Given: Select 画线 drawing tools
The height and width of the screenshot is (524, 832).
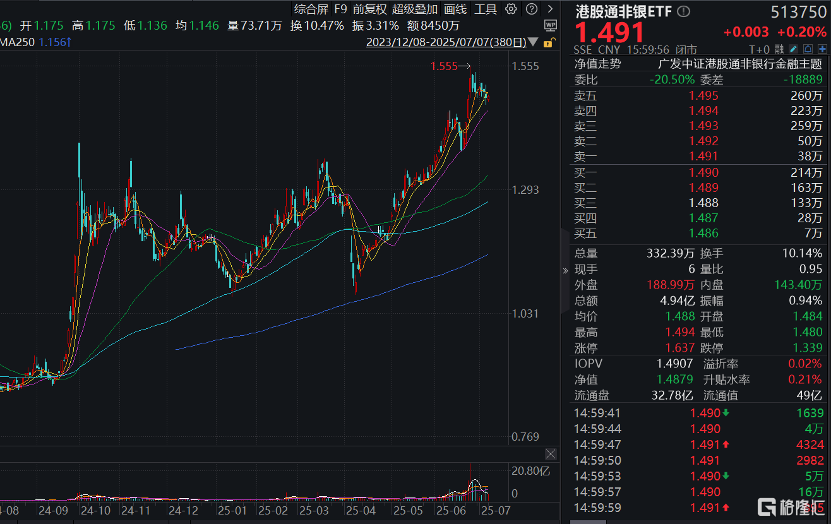Looking at the screenshot, I should [455, 9].
